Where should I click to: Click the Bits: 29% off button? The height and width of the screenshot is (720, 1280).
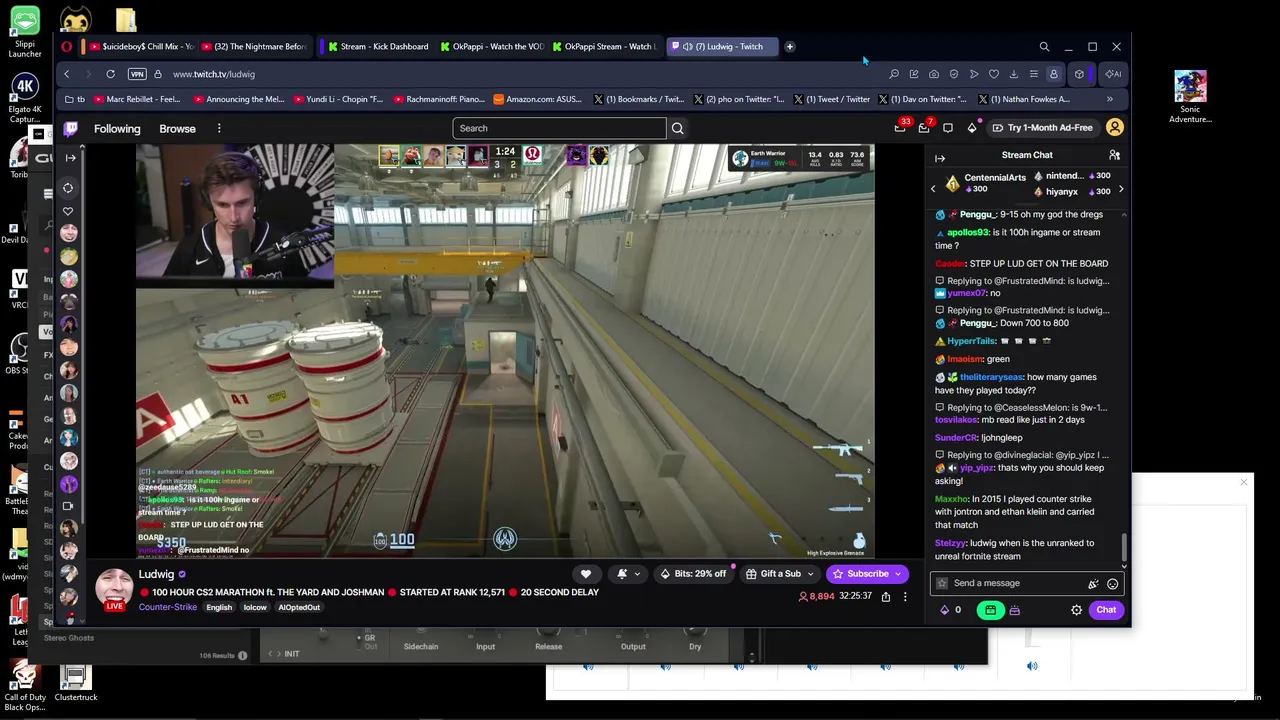693,574
